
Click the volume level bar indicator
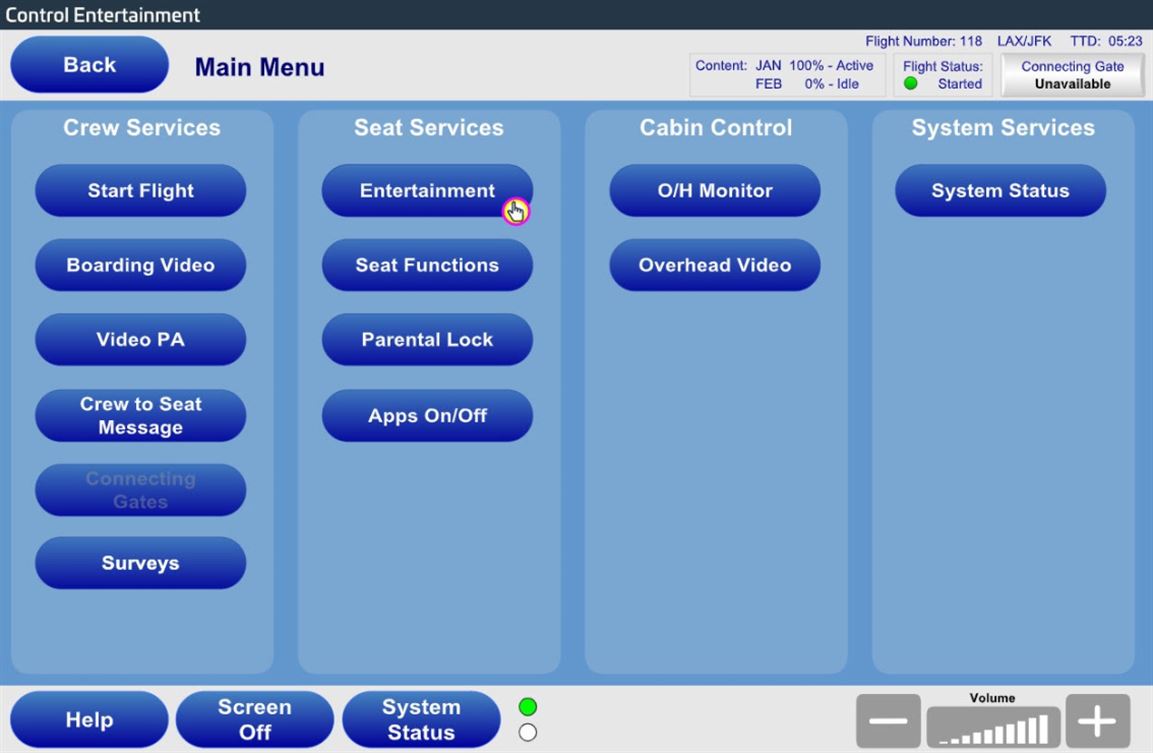(992, 727)
